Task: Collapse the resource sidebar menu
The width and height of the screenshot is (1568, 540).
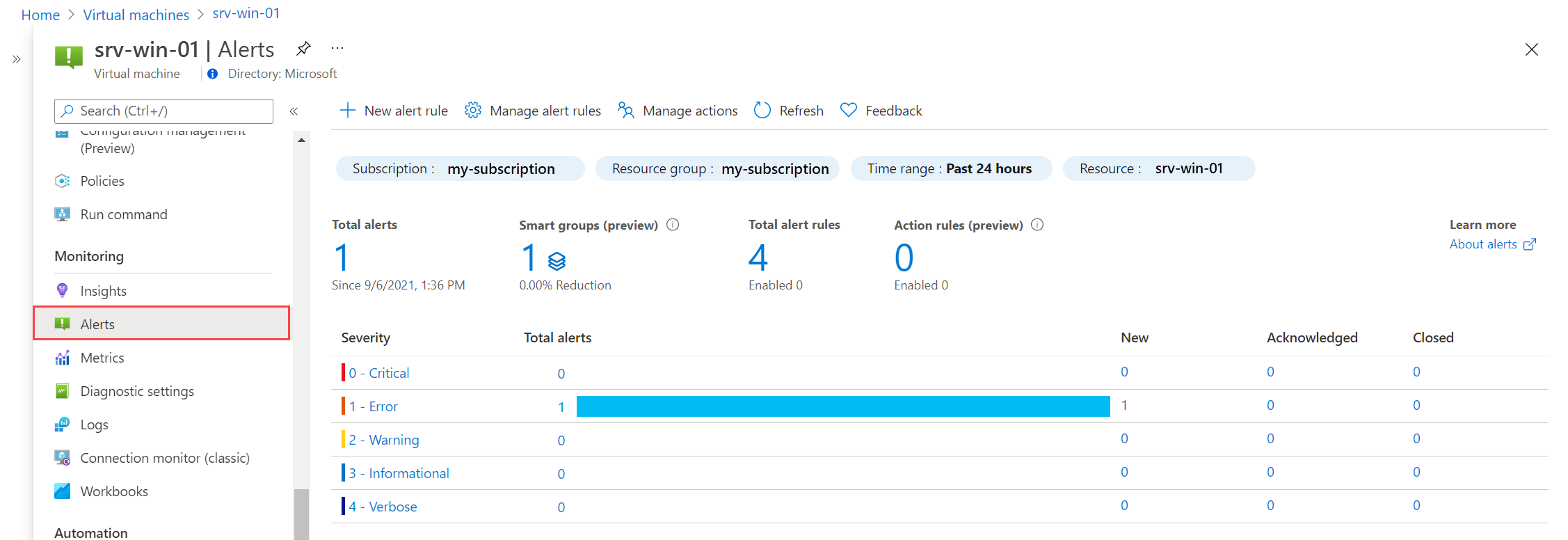Action: pyautogui.click(x=294, y=111)
